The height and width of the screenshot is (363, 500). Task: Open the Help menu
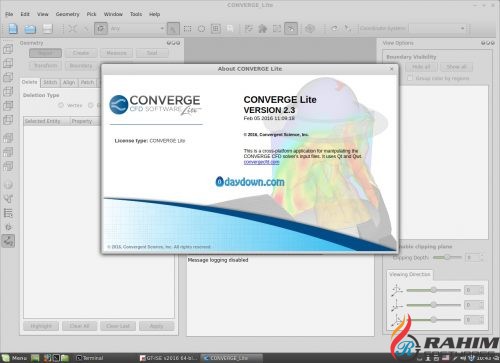point(154,14)
